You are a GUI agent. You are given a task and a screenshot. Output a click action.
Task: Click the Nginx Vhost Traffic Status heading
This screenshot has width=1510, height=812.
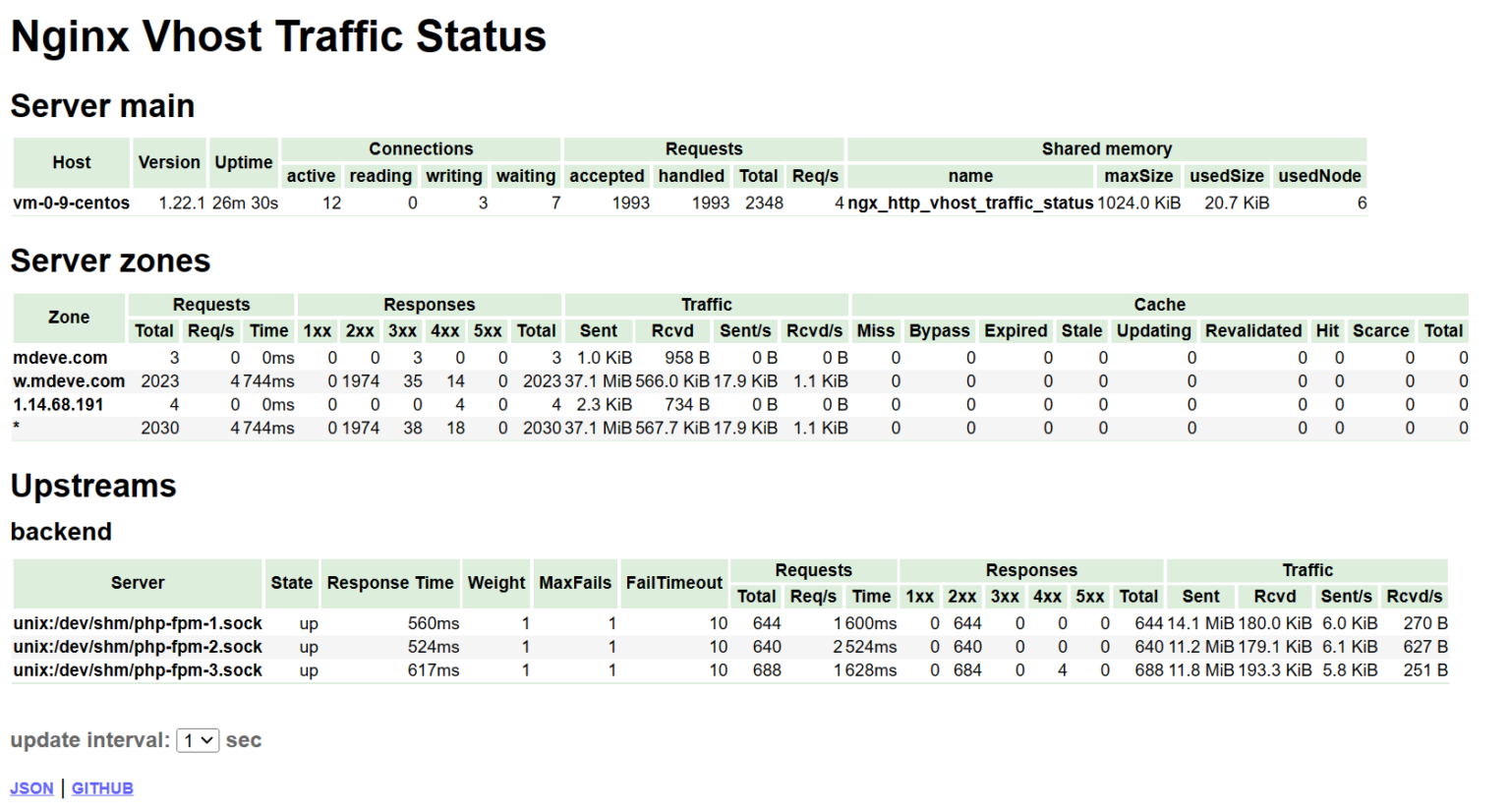[278, 37]
